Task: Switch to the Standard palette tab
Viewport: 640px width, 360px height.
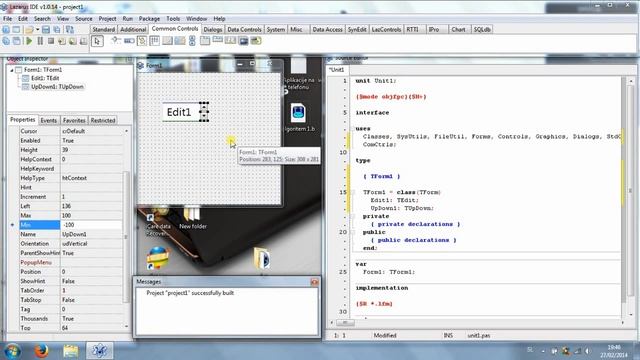Action: click(x=104, y=29)
